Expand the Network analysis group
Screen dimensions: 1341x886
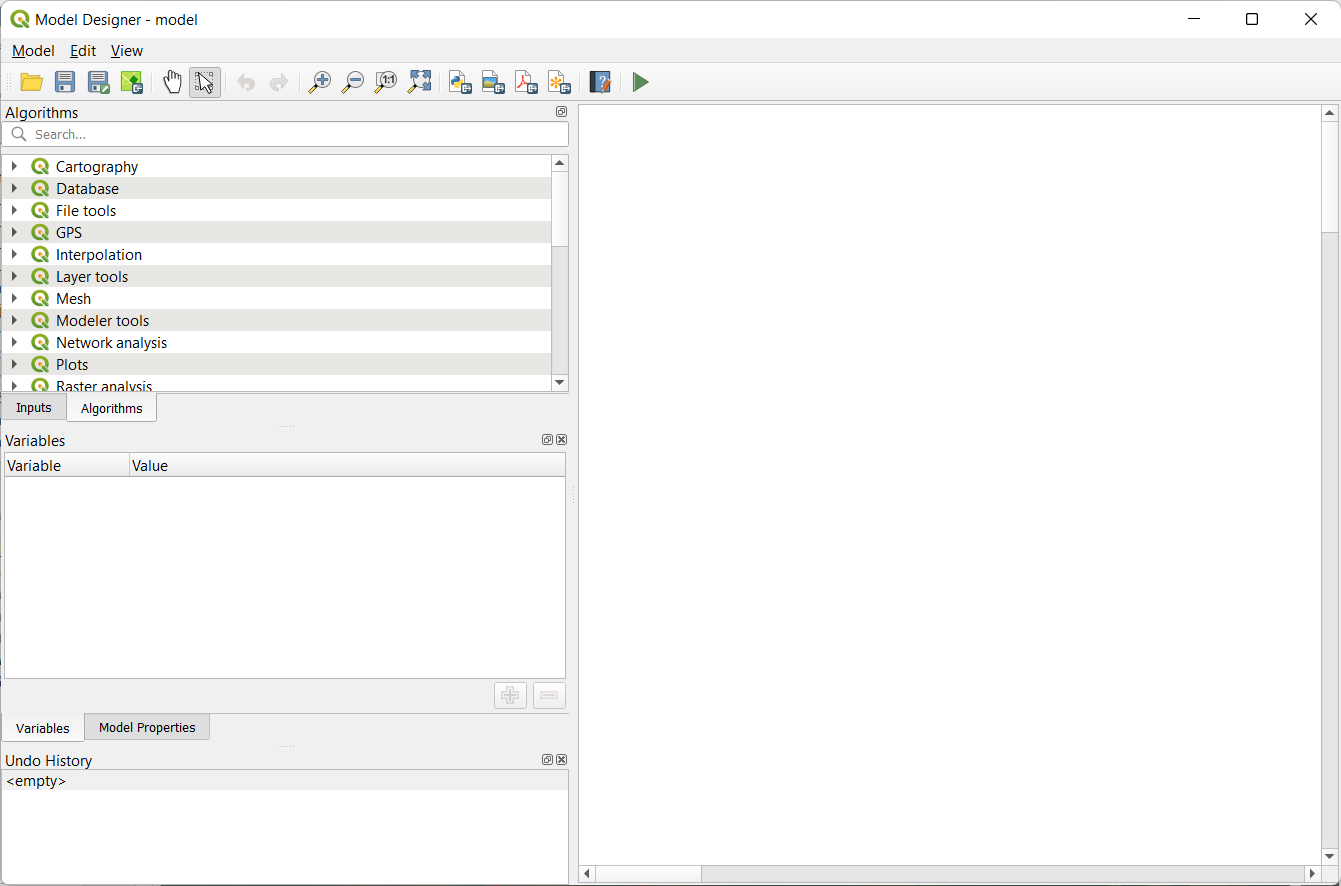[14, 342]
